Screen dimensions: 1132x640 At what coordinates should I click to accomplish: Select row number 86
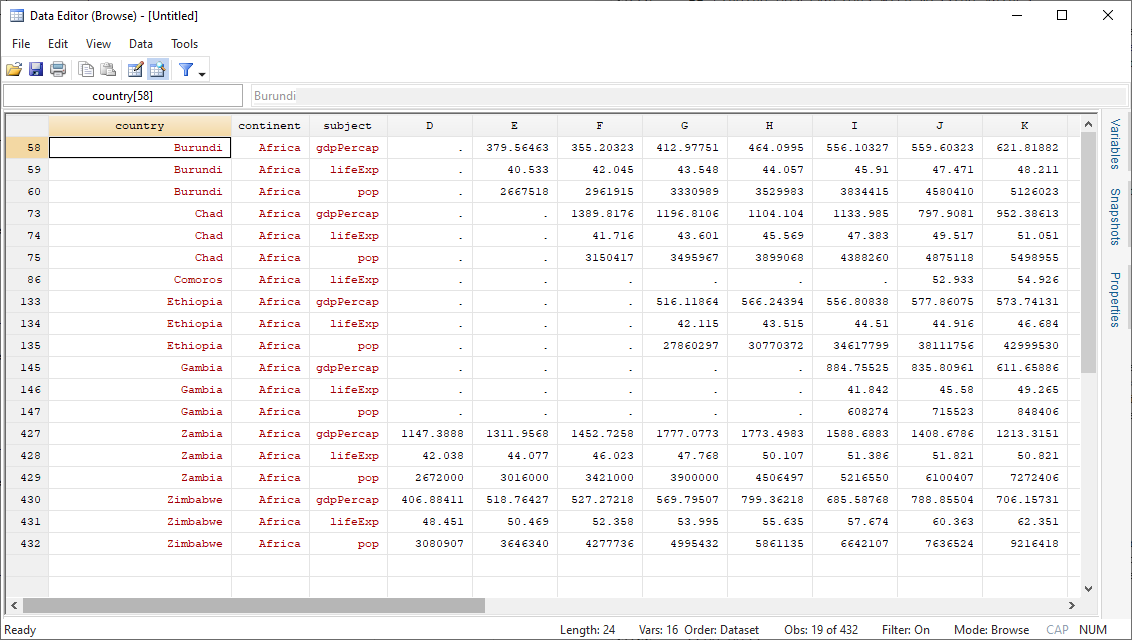click(27, 279)
